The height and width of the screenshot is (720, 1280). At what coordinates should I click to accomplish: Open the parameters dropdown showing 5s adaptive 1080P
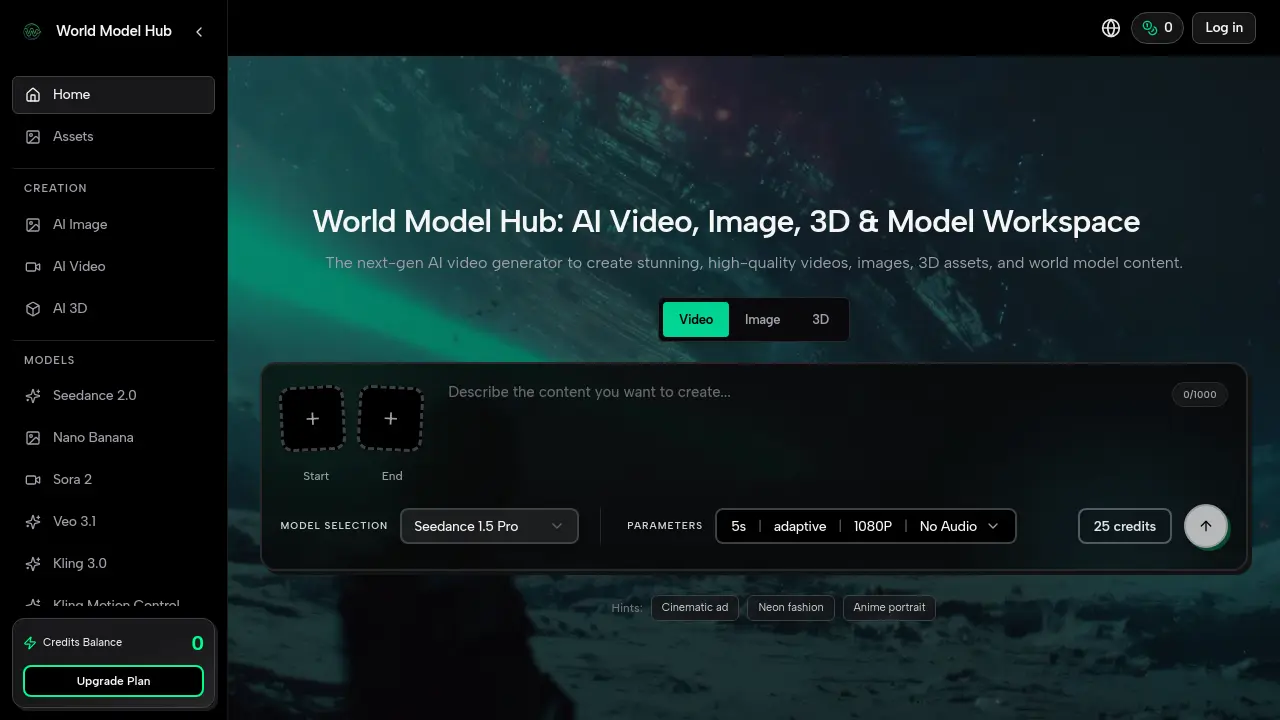866,526
